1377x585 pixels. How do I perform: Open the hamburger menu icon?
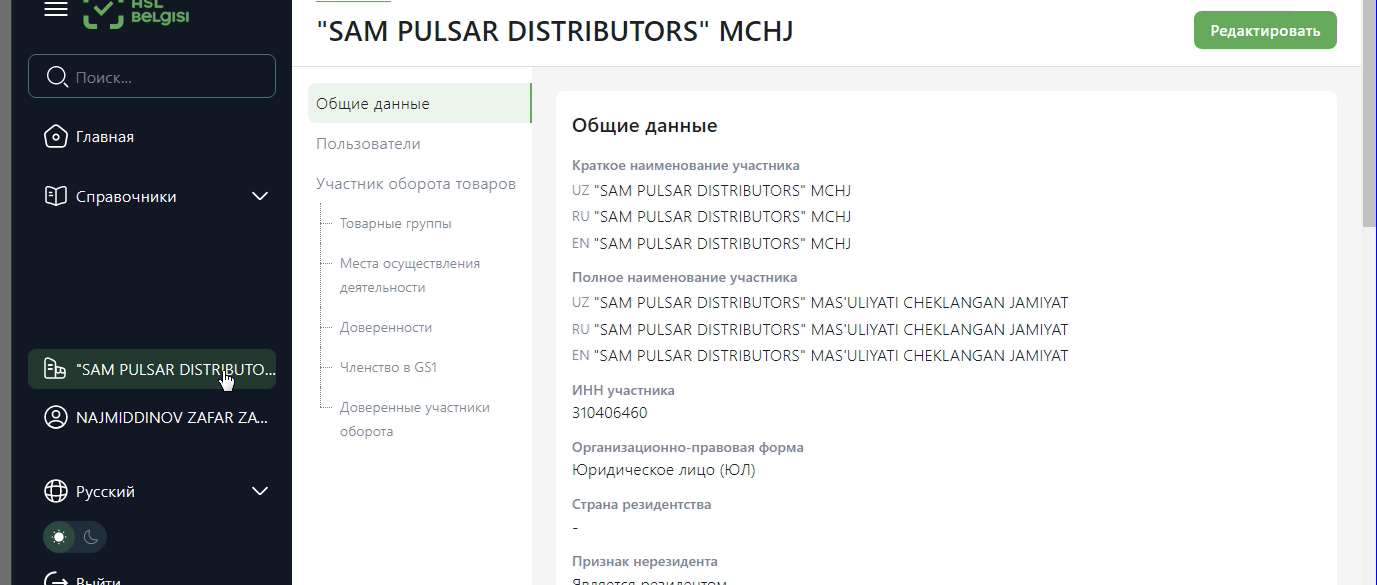click(x=56, y=8)
